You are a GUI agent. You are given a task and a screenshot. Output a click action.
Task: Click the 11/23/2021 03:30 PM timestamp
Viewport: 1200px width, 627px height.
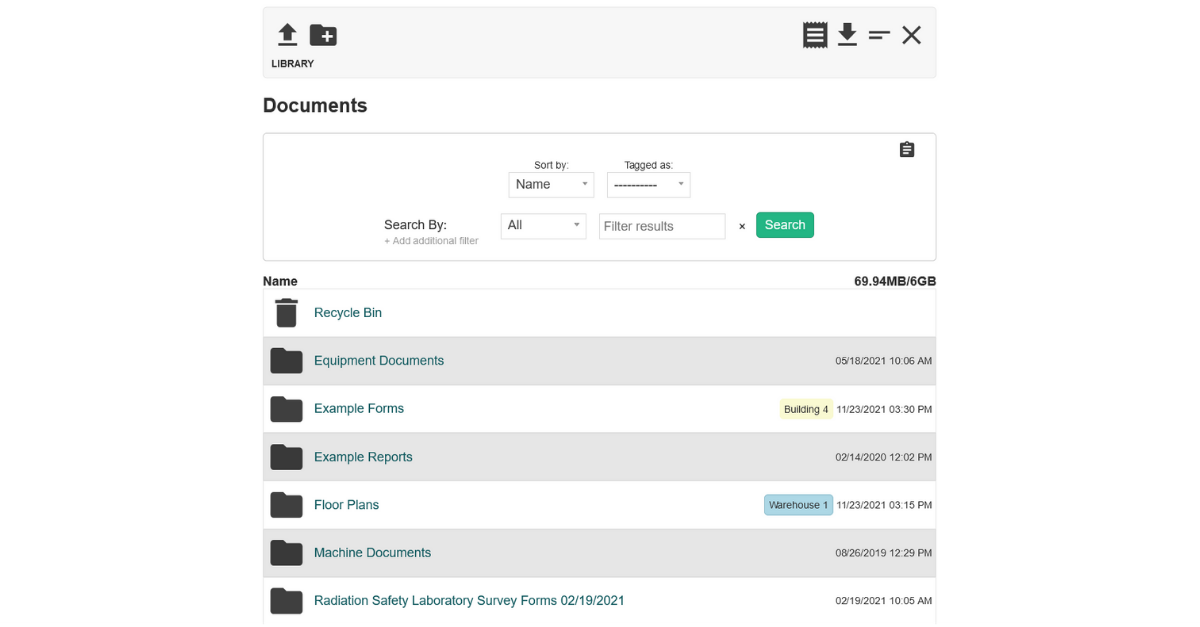point(884,409)
